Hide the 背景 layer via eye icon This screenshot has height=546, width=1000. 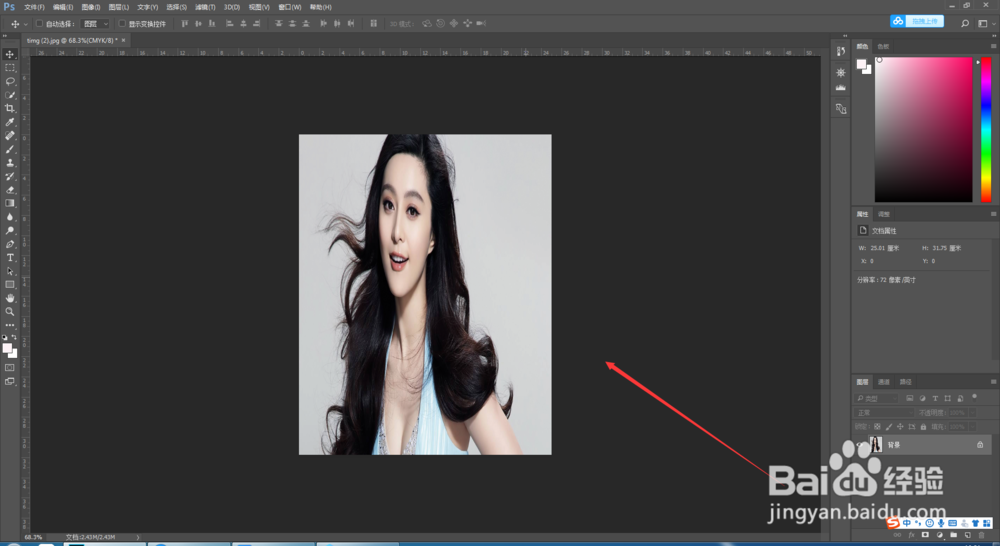860,445
